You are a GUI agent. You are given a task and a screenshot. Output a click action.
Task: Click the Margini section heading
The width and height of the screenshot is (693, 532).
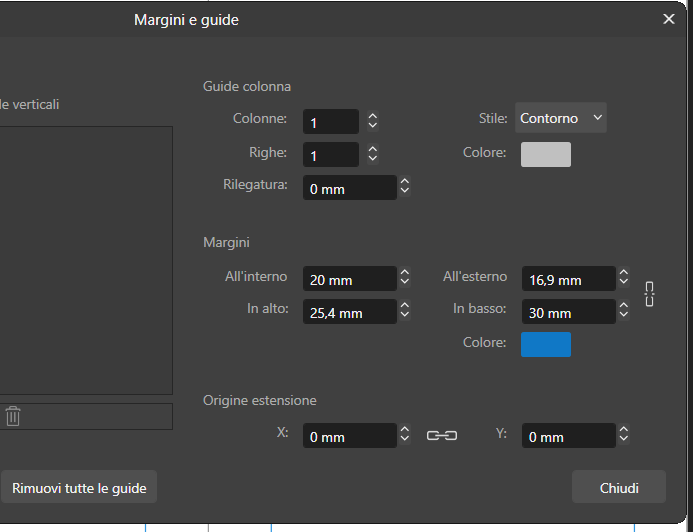[226, 242]
